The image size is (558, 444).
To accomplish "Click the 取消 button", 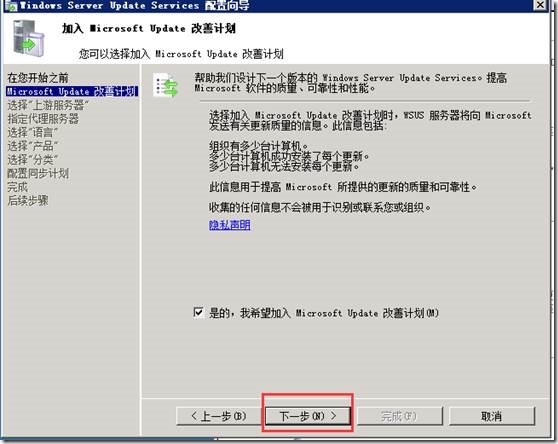I will click(492, 416).
